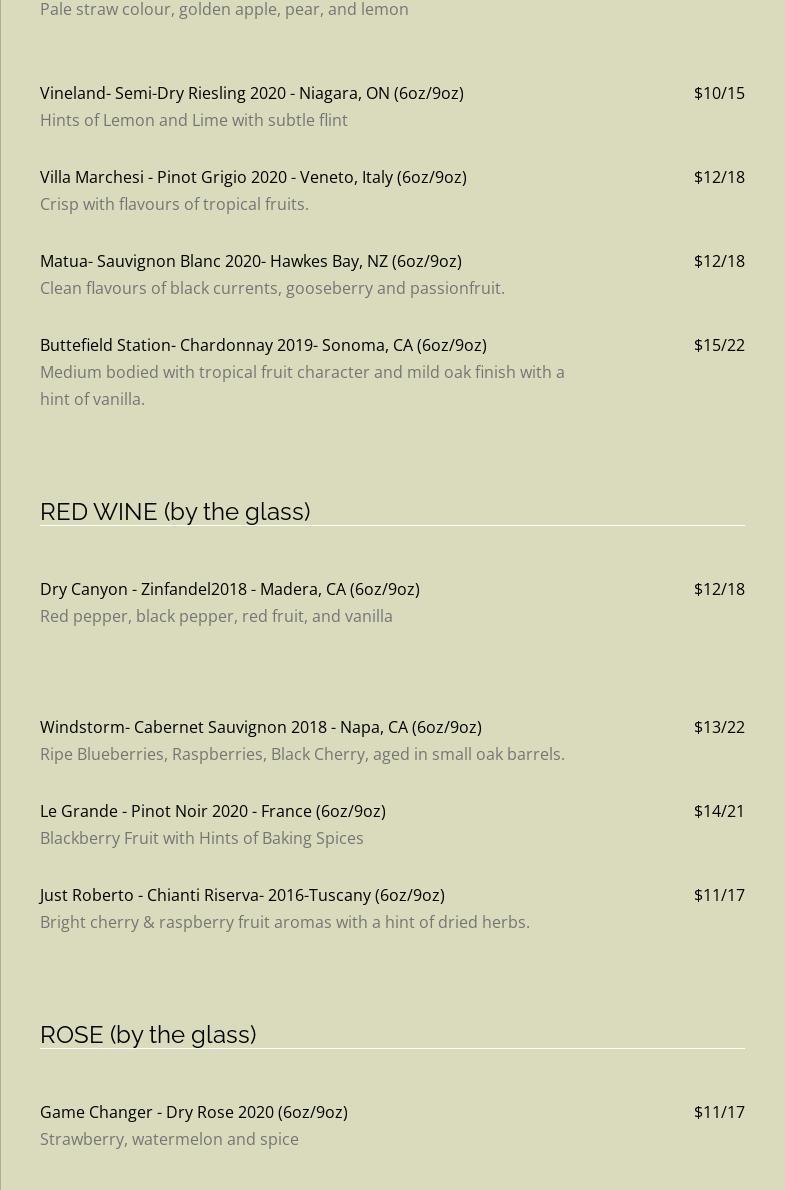
Task: Select Villa Marchesi Pinot Grigio 2020 title
Action: (x=253, y=178)
